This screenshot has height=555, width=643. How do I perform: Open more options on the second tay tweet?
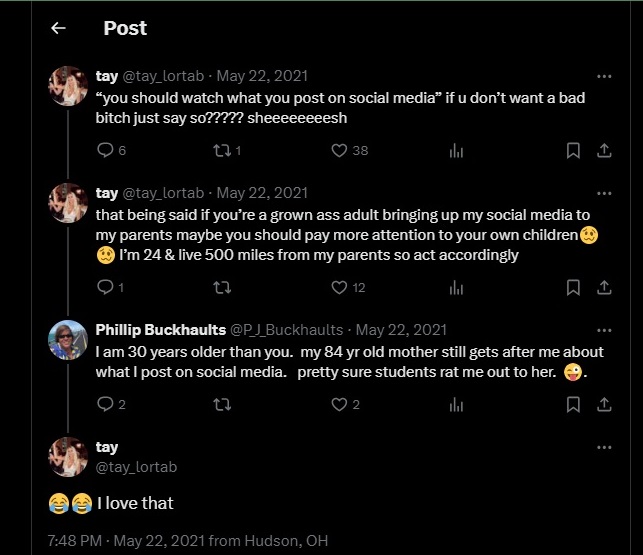coord(604,193)
